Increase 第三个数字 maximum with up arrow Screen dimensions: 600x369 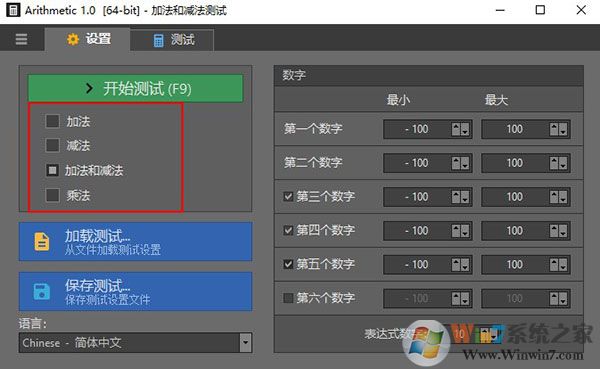click(554, 197)
